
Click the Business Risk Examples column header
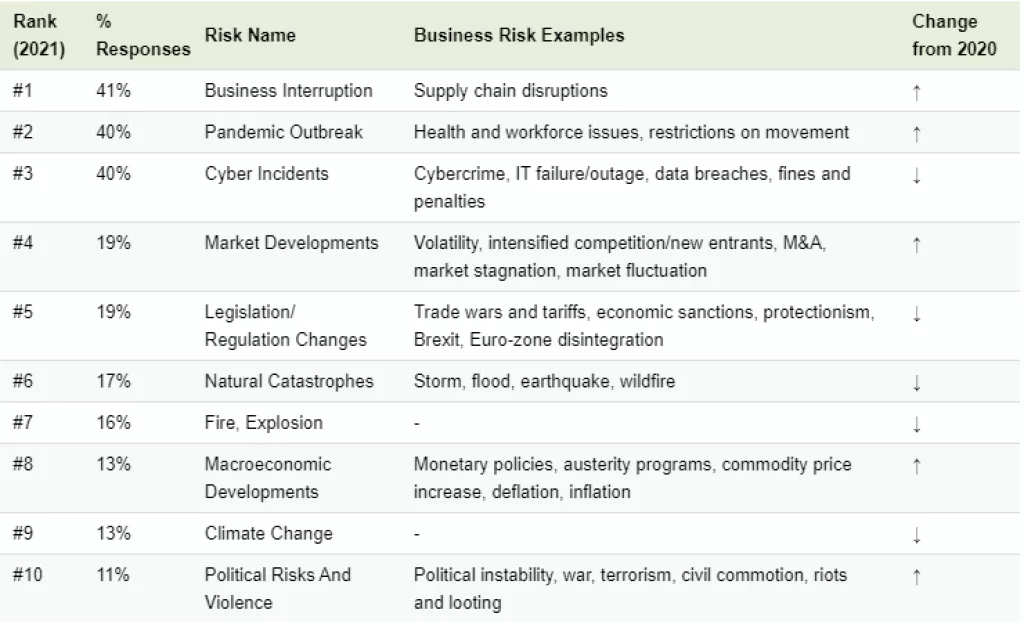click(519, 35)
